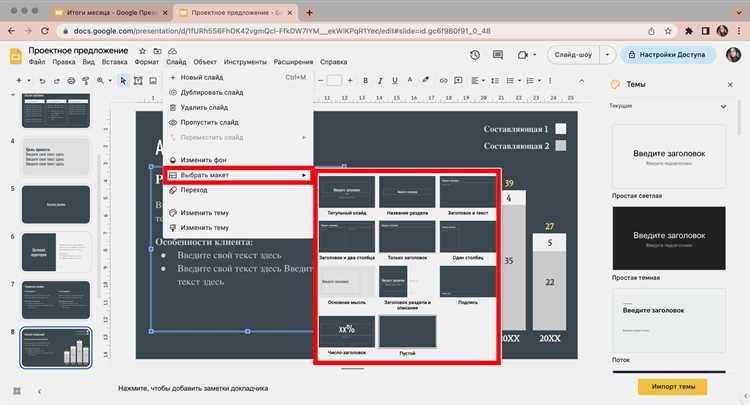Click the undo arrow icon

tap(42, 81)
